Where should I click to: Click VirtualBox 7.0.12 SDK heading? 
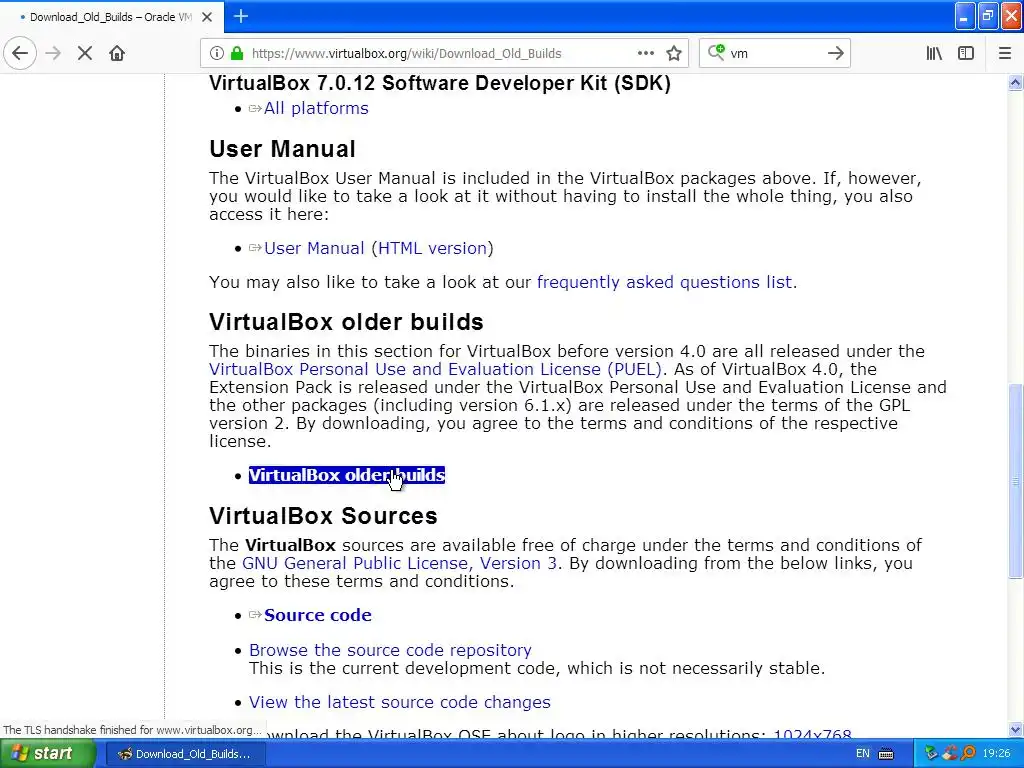point(440,84)
